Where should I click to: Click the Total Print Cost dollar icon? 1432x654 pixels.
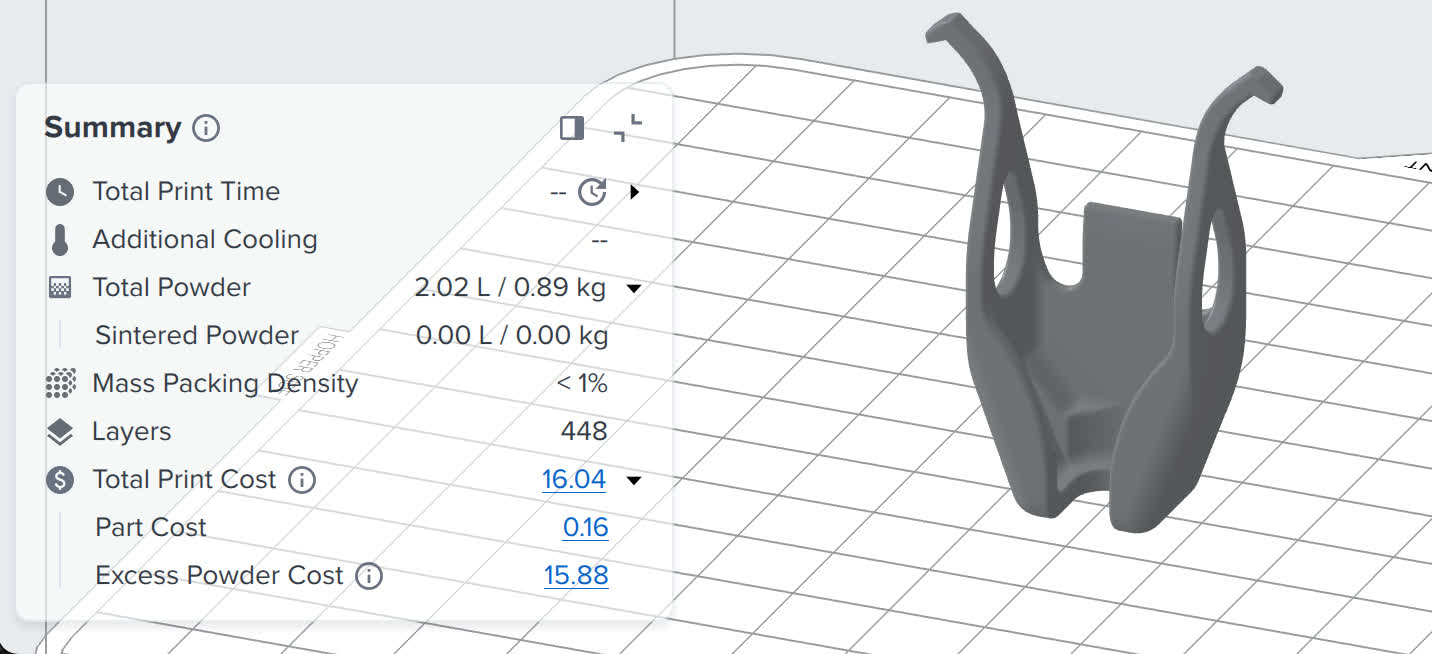[60, 480]
